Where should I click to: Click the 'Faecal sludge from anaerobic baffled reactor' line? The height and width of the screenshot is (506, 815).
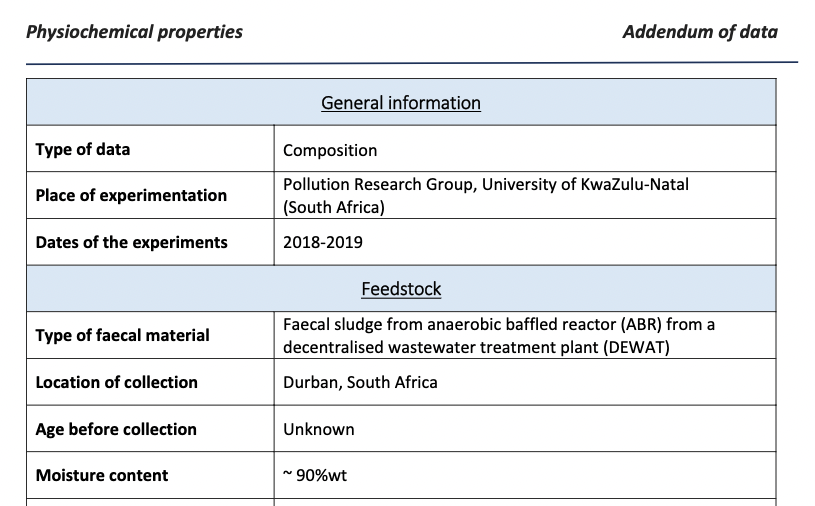point(499,325)
